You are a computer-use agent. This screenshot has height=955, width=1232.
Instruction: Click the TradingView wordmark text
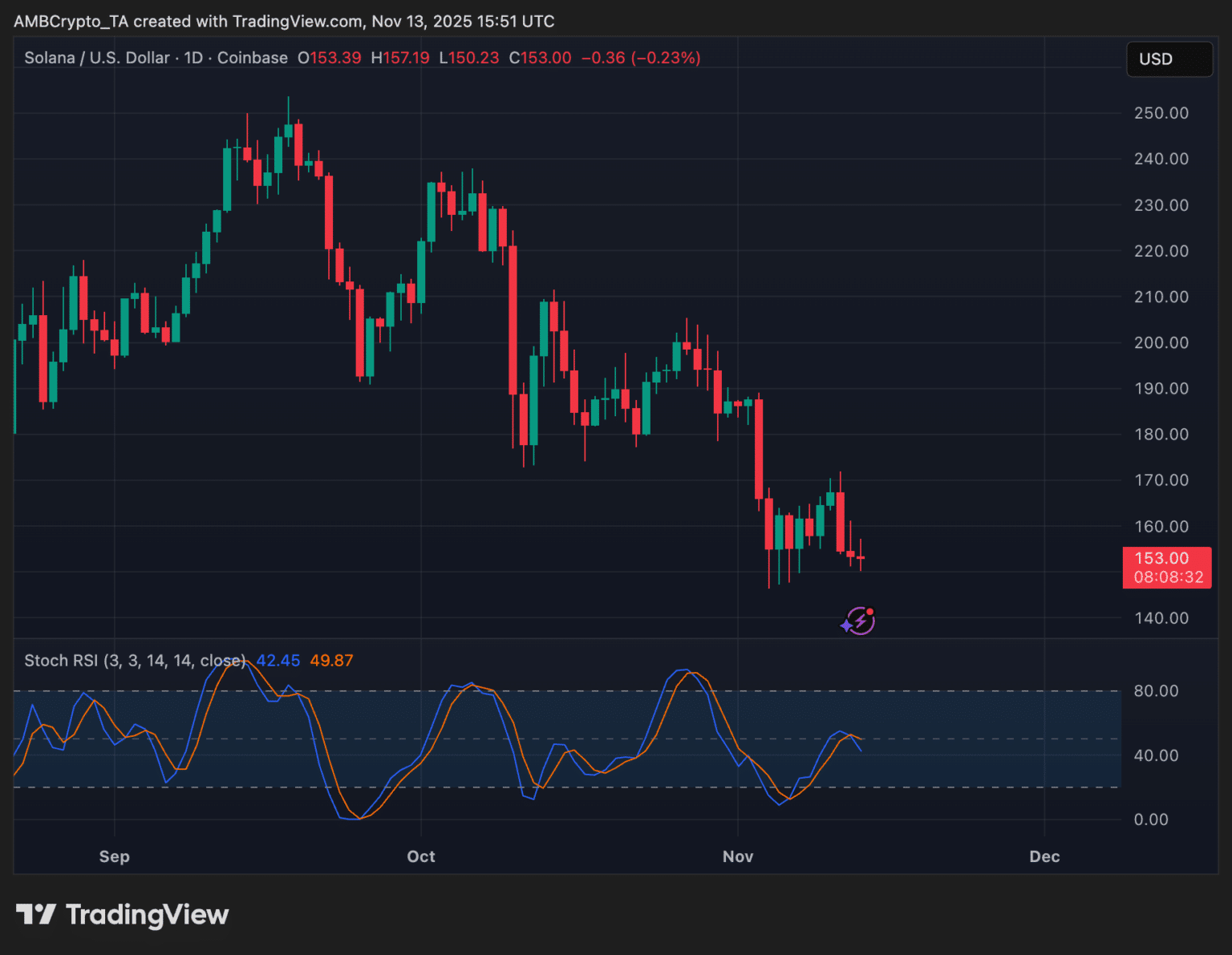[148, 915]
